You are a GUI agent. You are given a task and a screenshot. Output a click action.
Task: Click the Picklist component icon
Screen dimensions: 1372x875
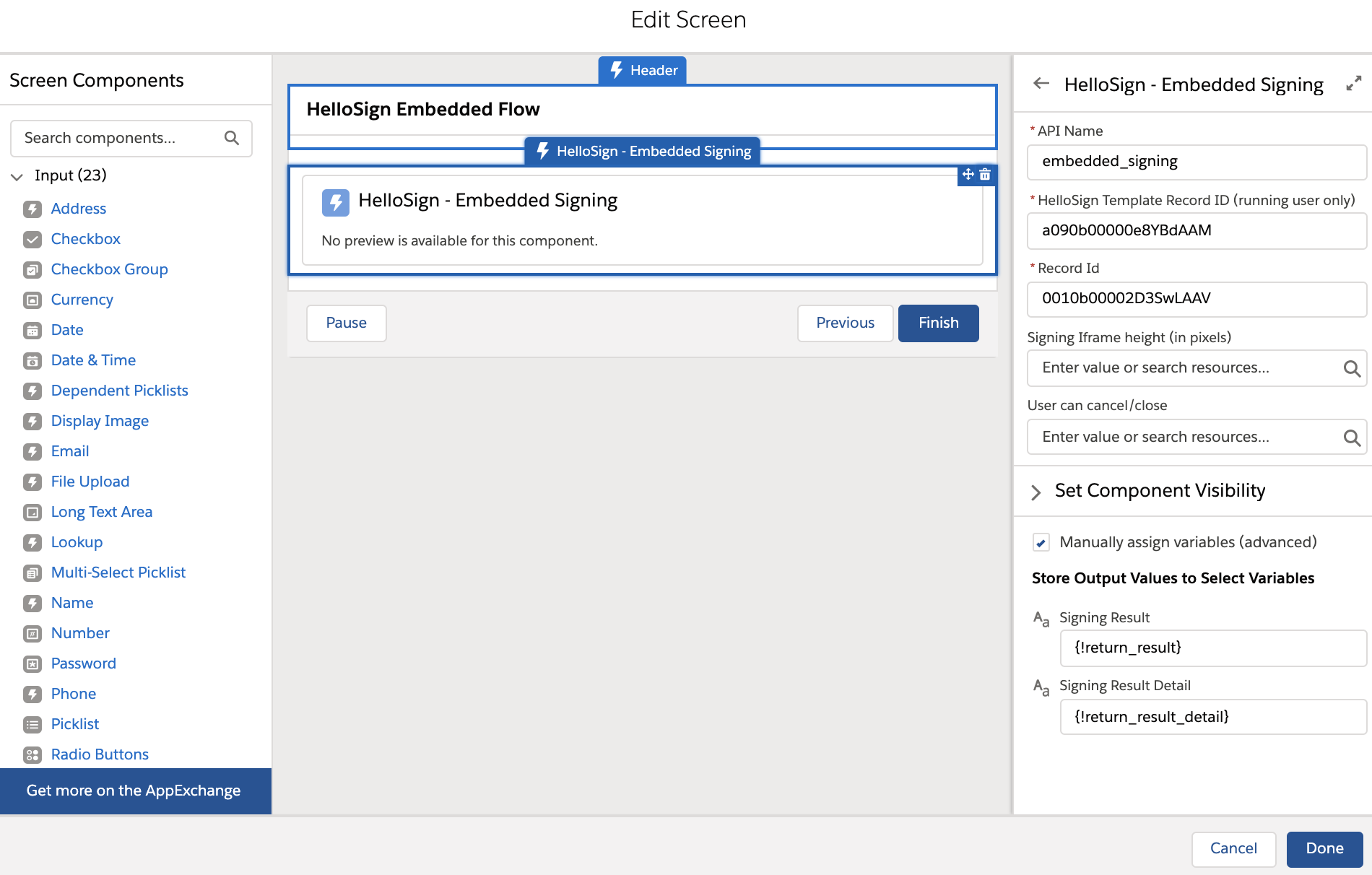point(32,725)
